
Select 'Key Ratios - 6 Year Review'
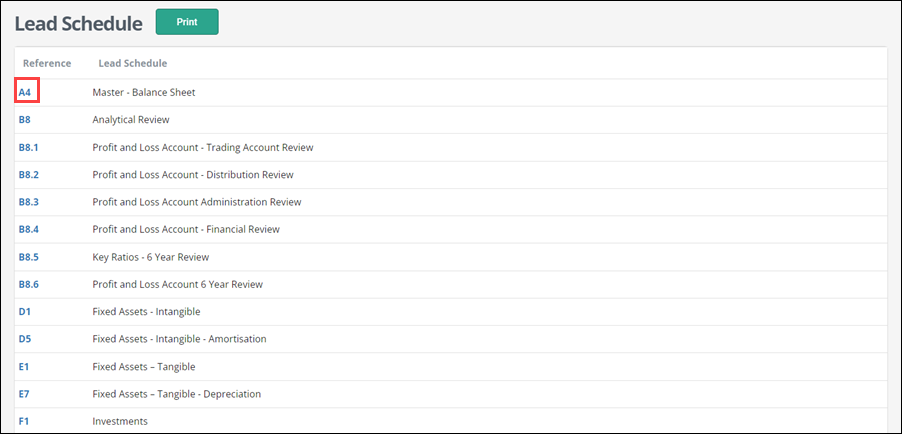151,257
